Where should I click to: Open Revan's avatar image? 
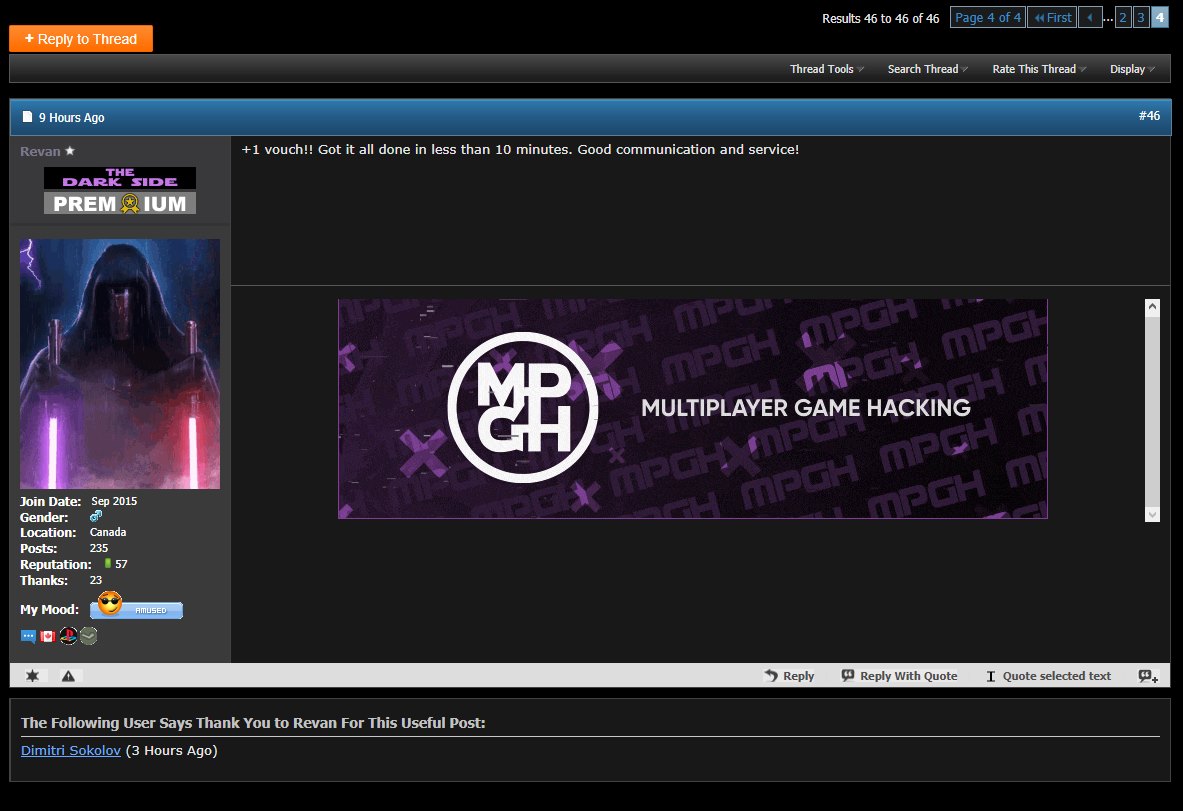(120, 364)
